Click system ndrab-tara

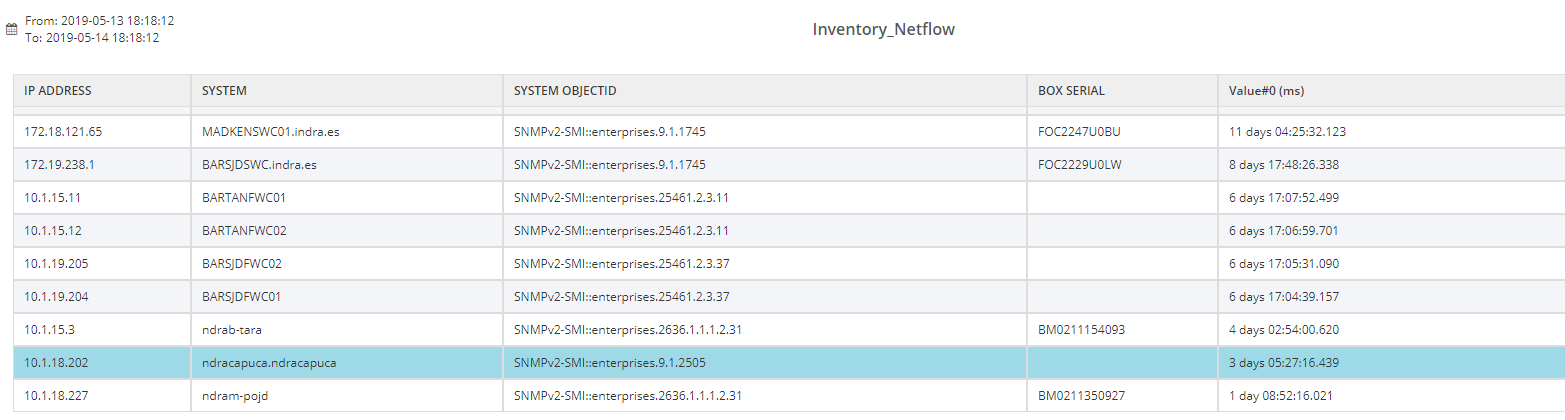tap(232, 329)
